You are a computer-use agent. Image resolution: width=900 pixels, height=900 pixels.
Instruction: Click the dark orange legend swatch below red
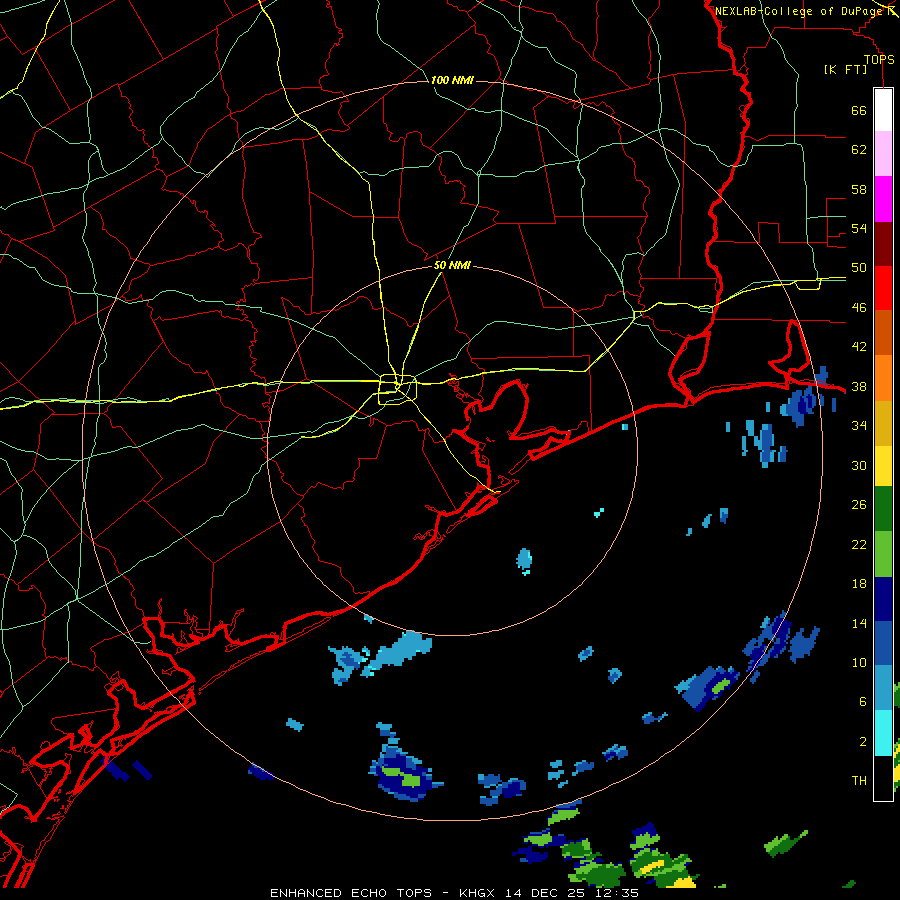[883, 332]
